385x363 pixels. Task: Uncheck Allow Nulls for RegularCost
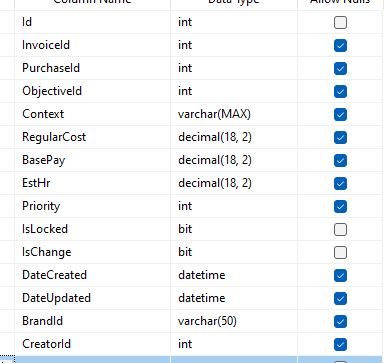[x=340, y=137]
